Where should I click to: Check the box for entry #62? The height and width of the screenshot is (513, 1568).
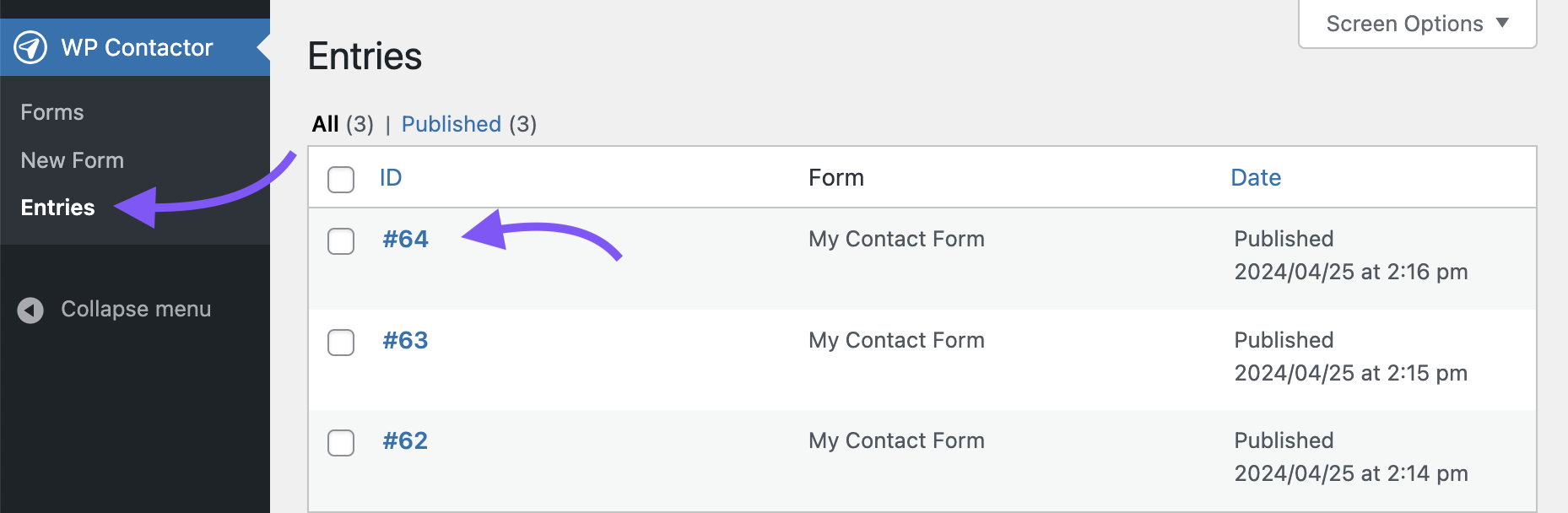click(341, 442)
